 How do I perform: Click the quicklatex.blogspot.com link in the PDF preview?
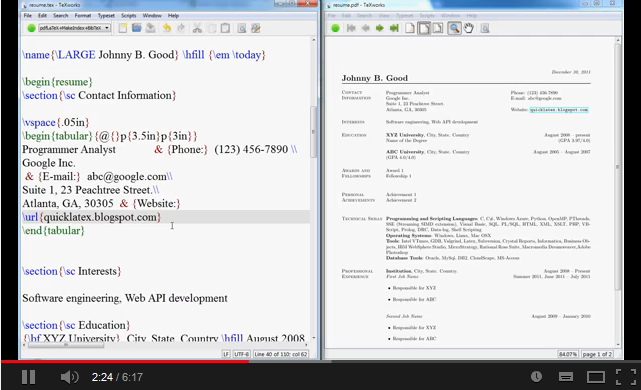coord(558,110)
